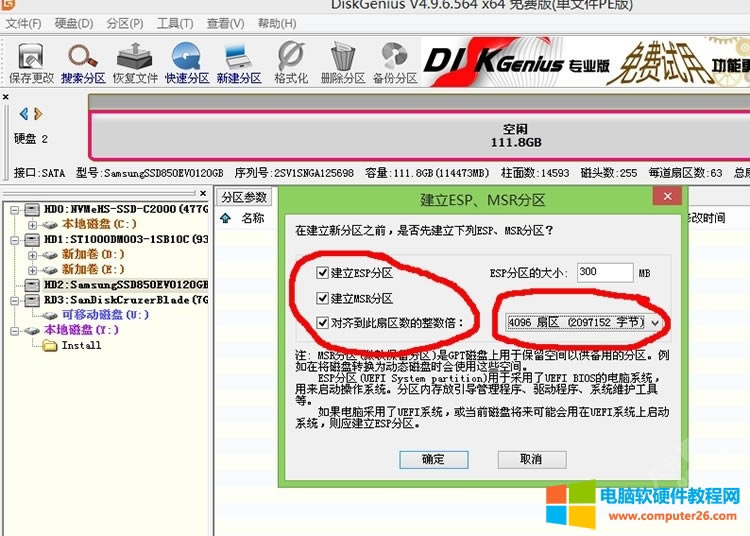The image size is (750, 536).
Task: Disable 对齐到此扇区数的整数倍 checkbox
Action: (321, 323)
